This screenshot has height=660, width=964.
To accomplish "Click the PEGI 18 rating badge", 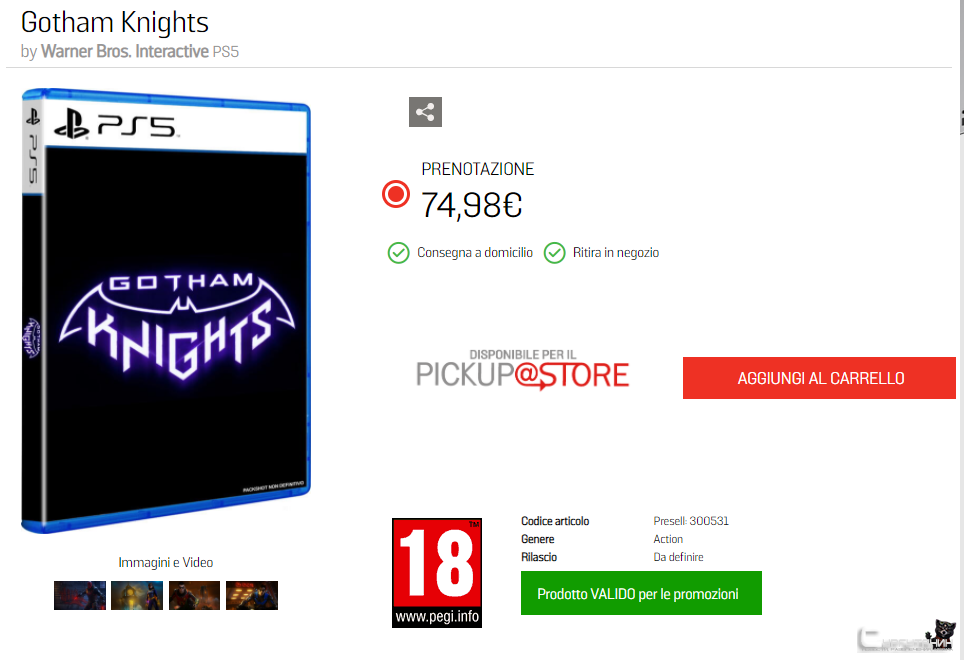I will pos(437,573).
